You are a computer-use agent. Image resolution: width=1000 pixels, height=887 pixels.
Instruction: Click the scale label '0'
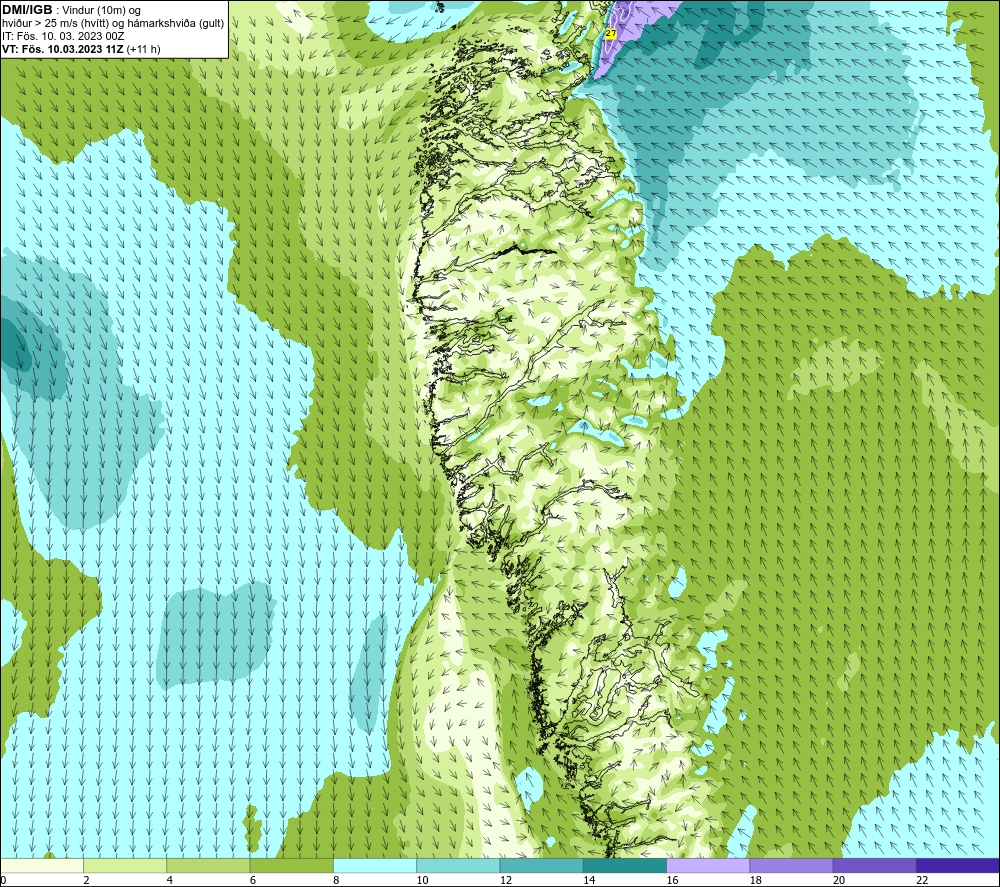pos(3,880)
